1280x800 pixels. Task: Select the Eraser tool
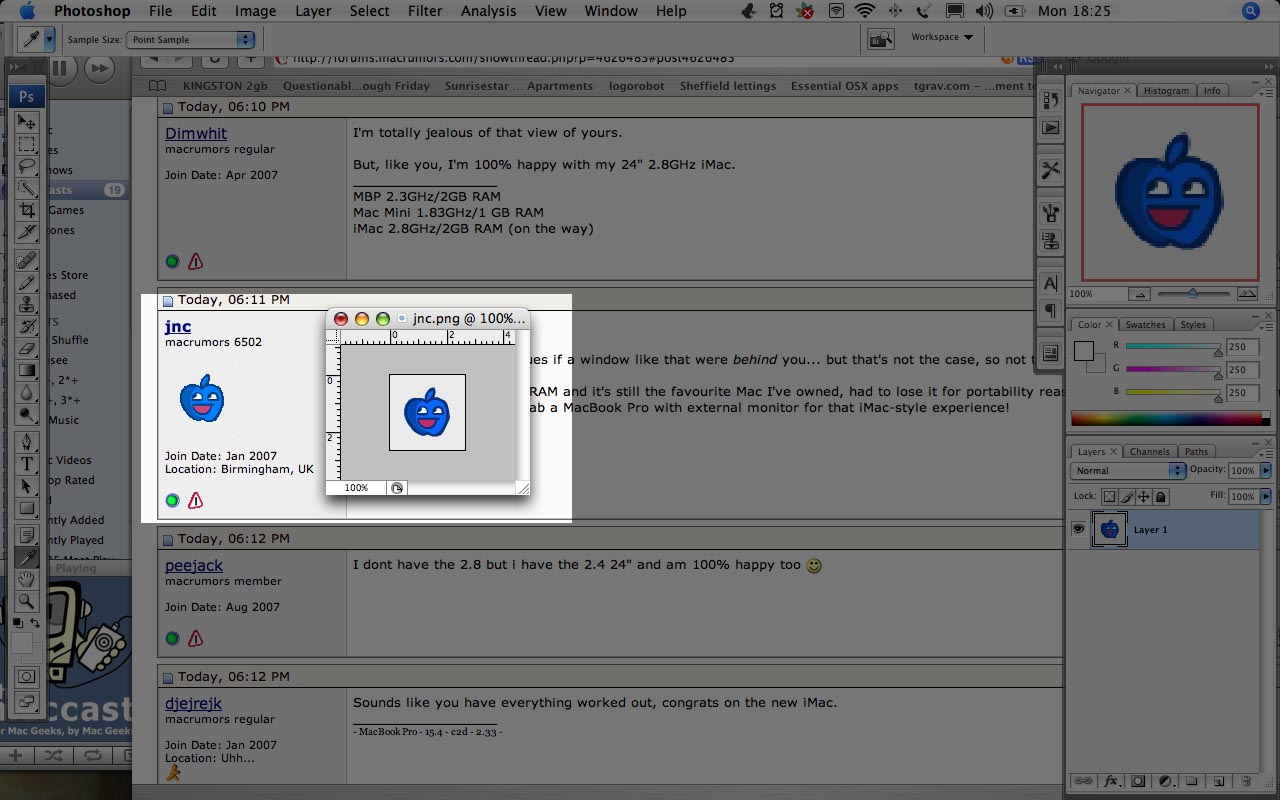tap(27, 349)
